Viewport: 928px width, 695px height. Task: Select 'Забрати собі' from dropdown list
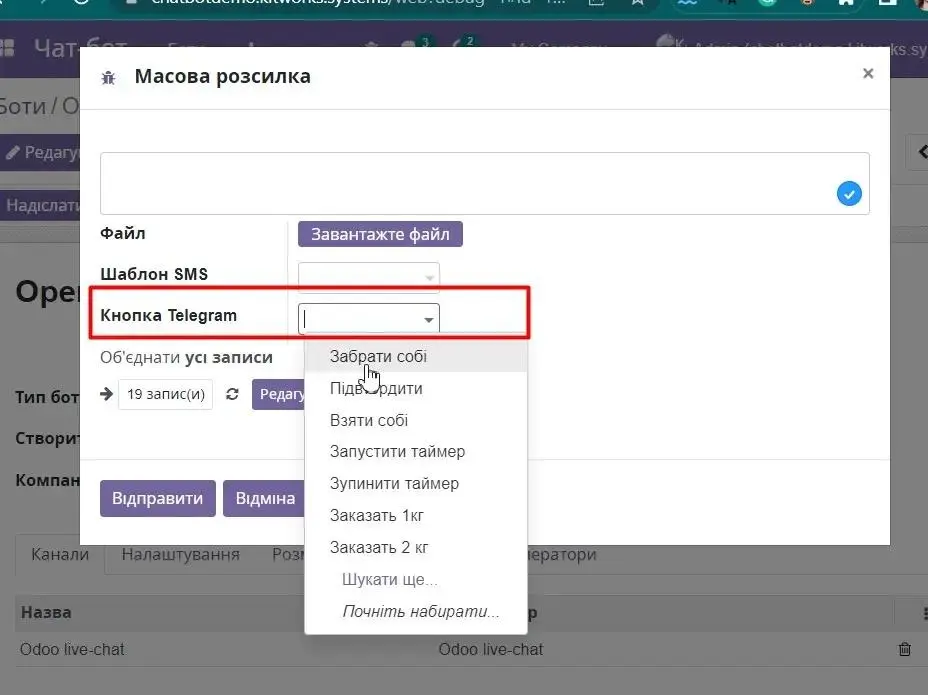(x=378, y=356)
